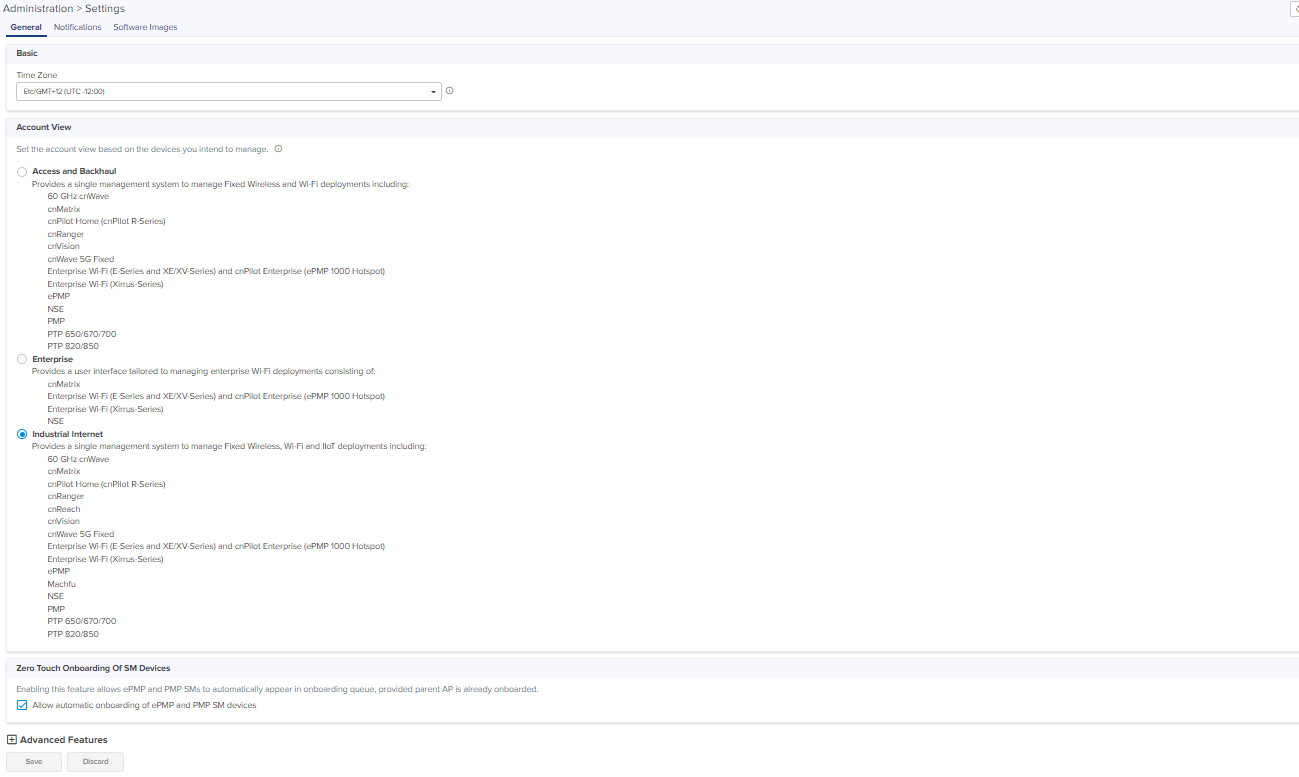The height and width of the screenshot is (777, 1299).
Task: Click NSE under the Enterprise option
Action: pos(55,421)
